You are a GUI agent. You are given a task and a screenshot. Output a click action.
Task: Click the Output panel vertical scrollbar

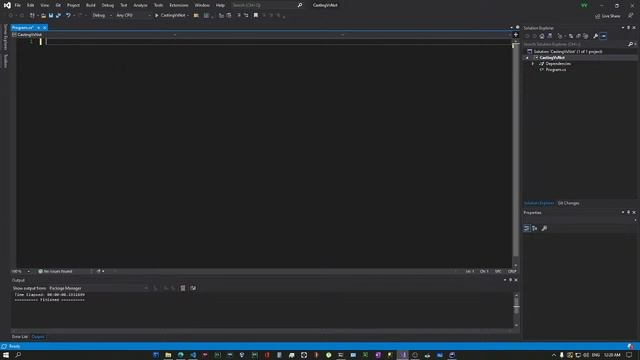click(x=516, y=310)
